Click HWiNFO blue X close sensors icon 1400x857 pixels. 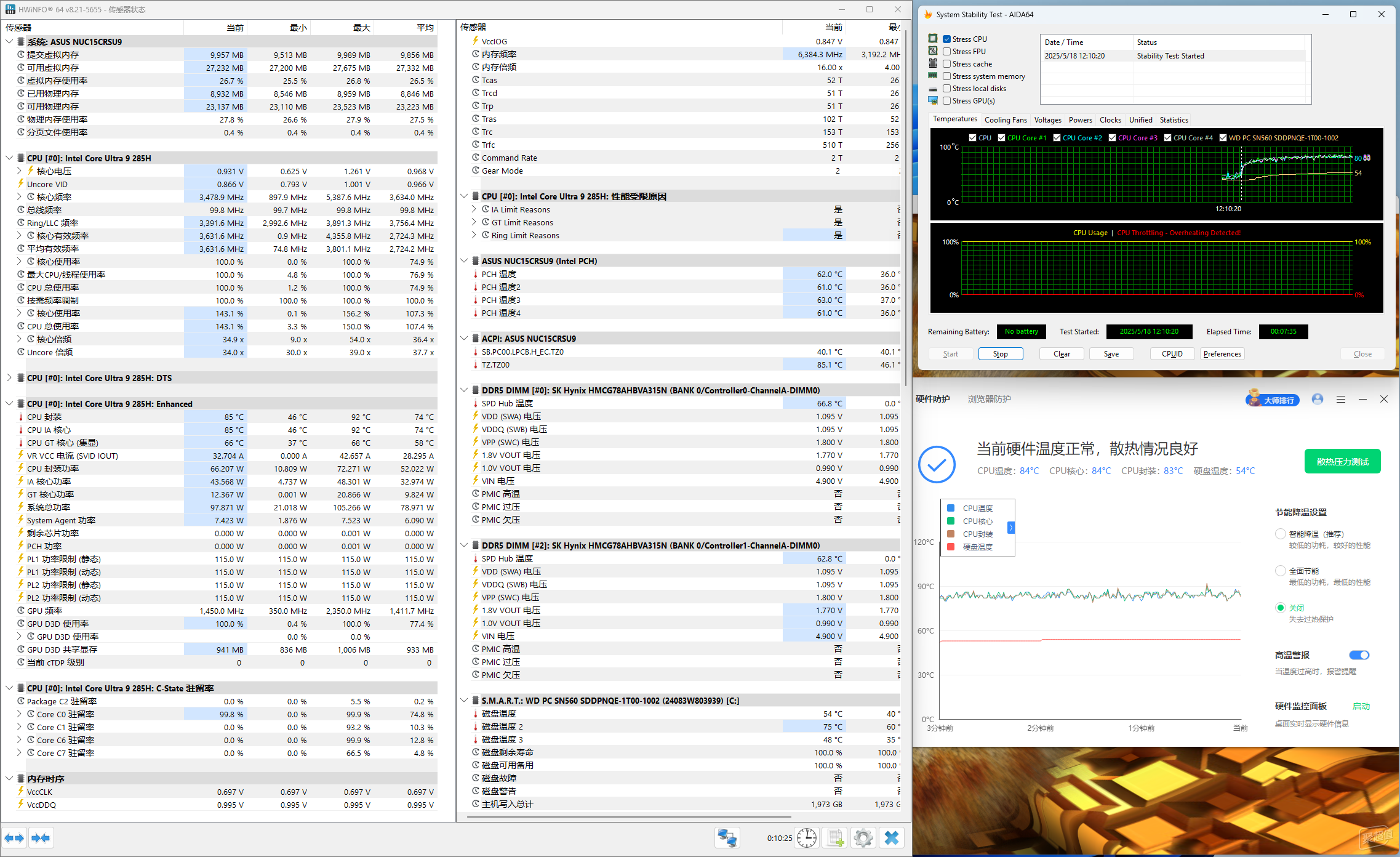click(892, 838)
